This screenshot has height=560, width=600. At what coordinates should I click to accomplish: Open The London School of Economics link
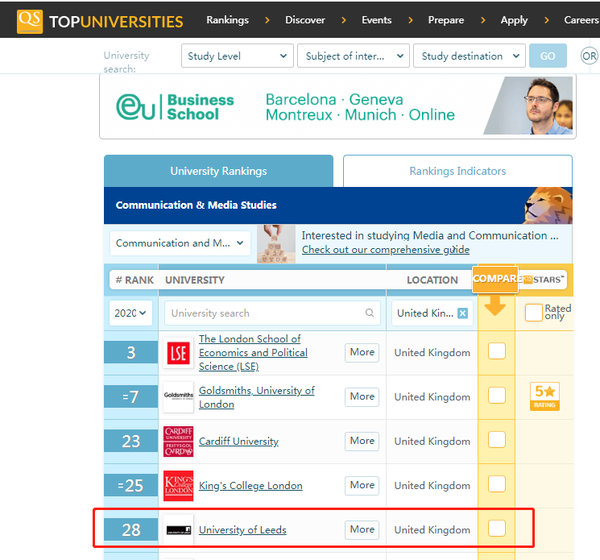coord(253,353)
